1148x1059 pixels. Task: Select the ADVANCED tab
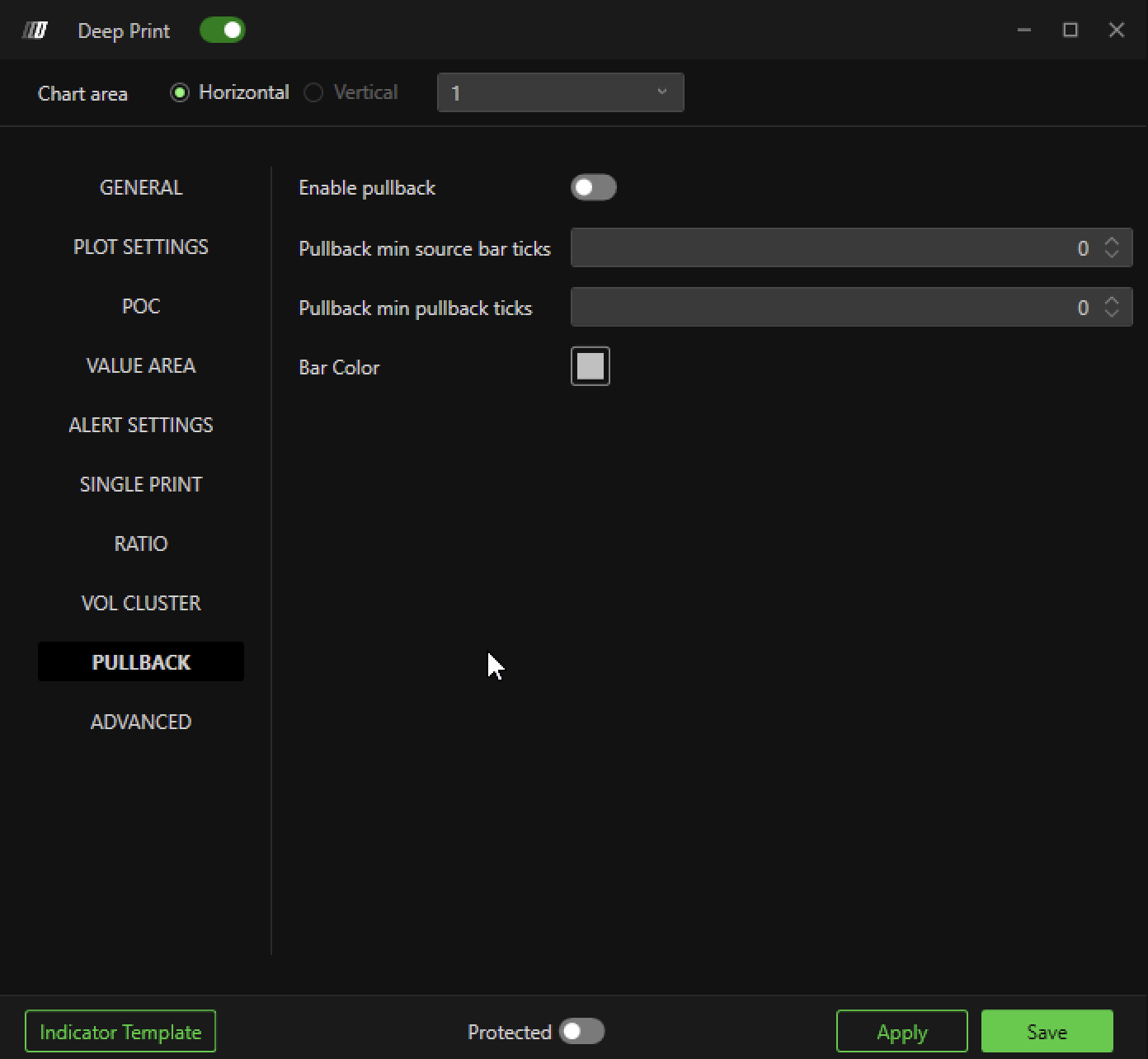141,722
